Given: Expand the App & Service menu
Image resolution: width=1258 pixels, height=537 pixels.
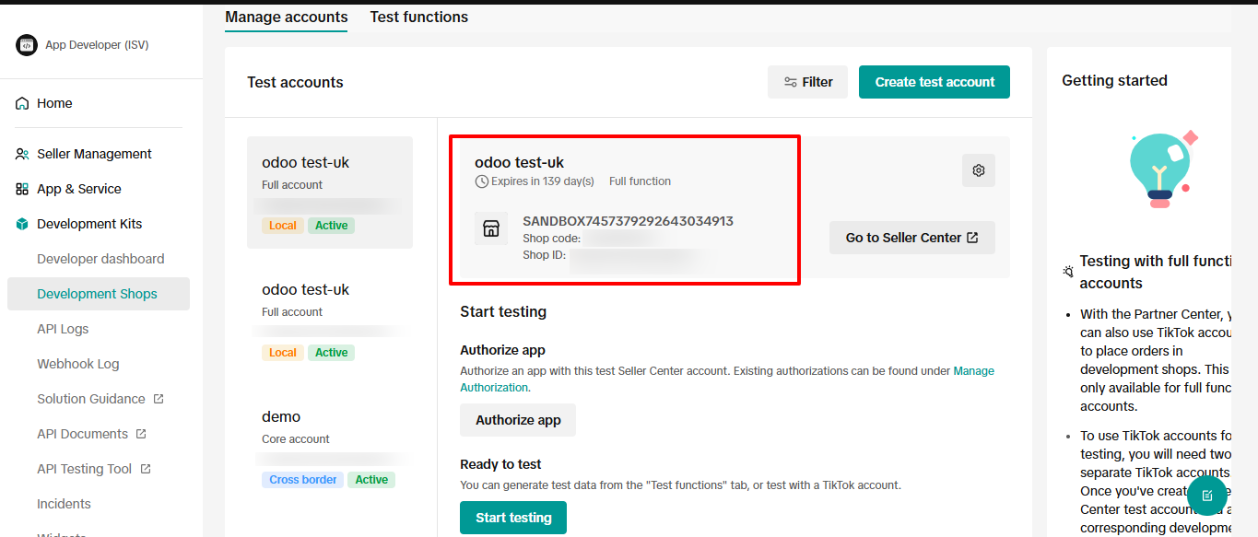Looking at the screenshot, I should 78,189.
